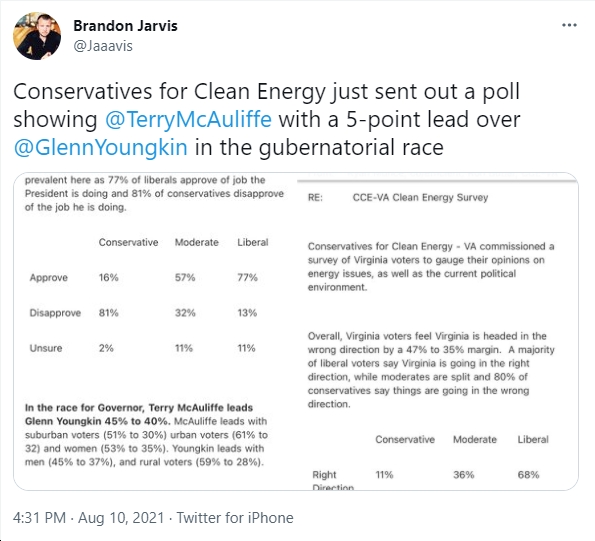Follow the @TerryMcAuliffe mention link

pos(188,119)
